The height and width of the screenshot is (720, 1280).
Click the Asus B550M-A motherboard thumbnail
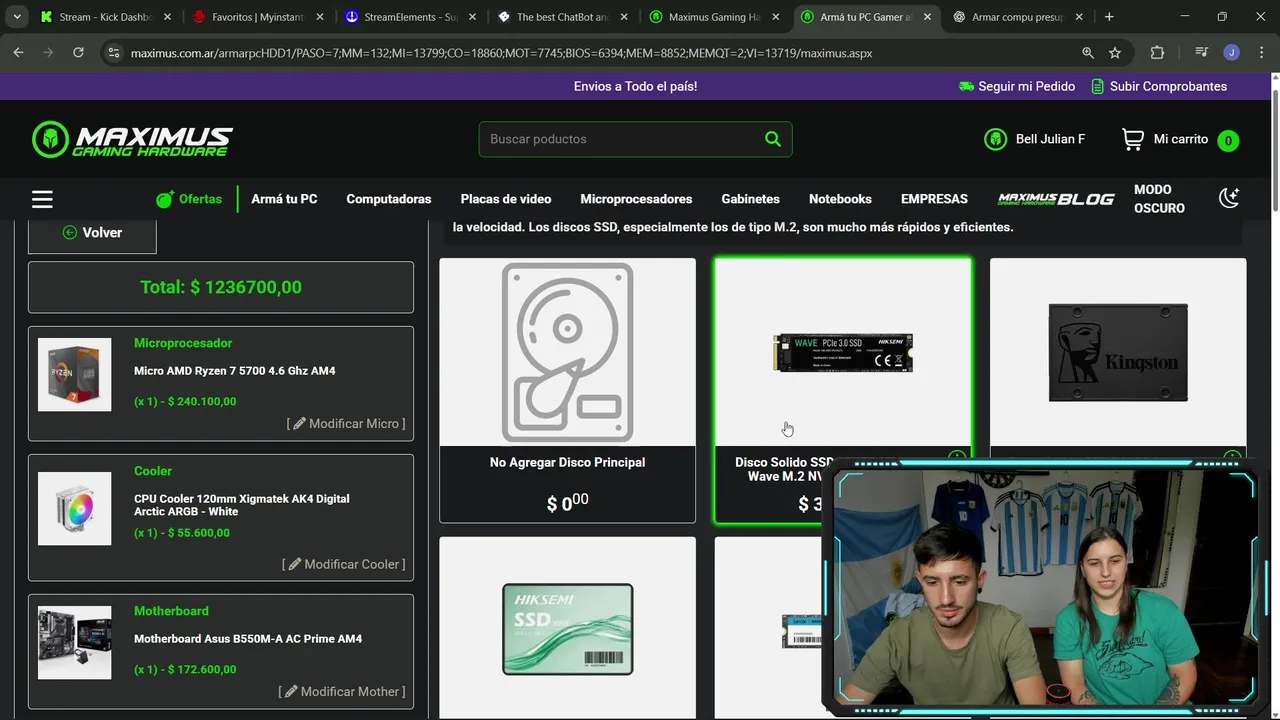pyautogui.click(x=75, y=643)
